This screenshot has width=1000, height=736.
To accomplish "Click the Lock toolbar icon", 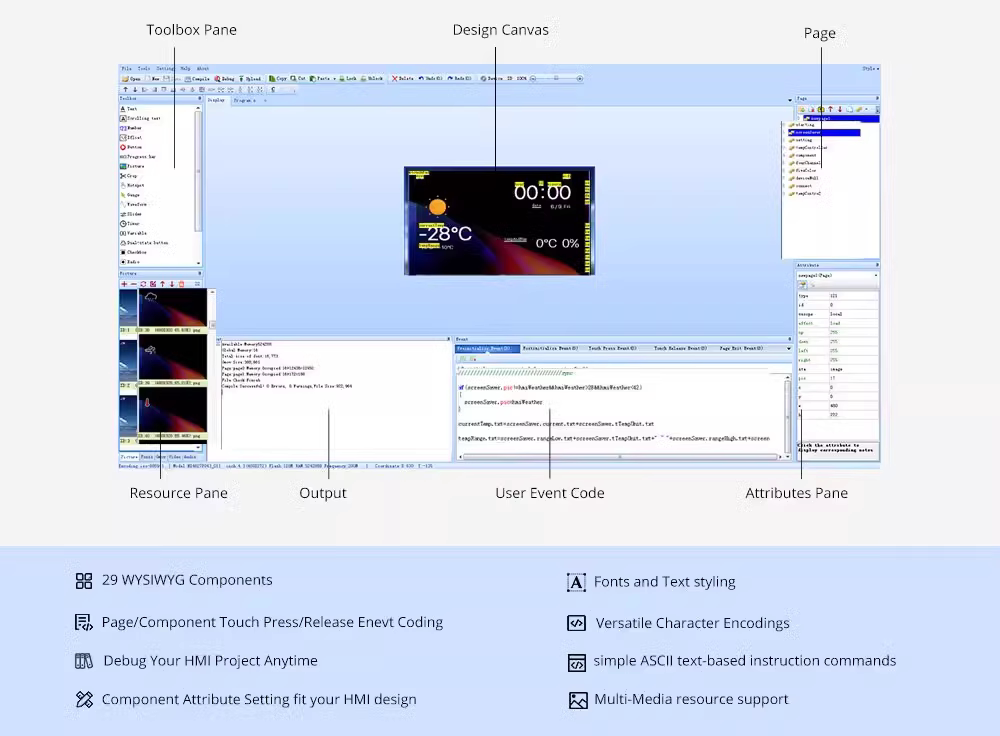I will point(348,78).
